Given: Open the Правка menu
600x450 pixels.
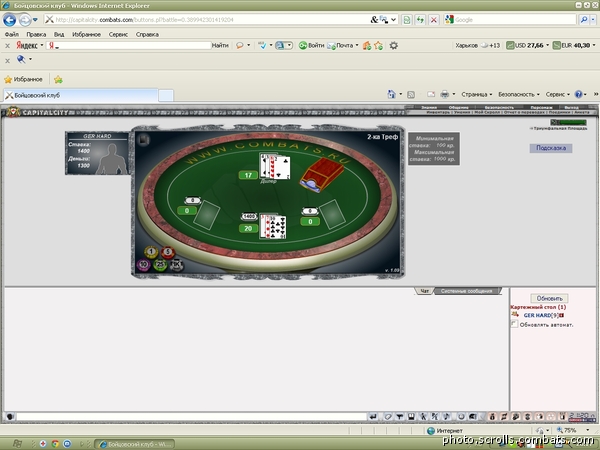Looking at the screenshot, I should (36, 34).
